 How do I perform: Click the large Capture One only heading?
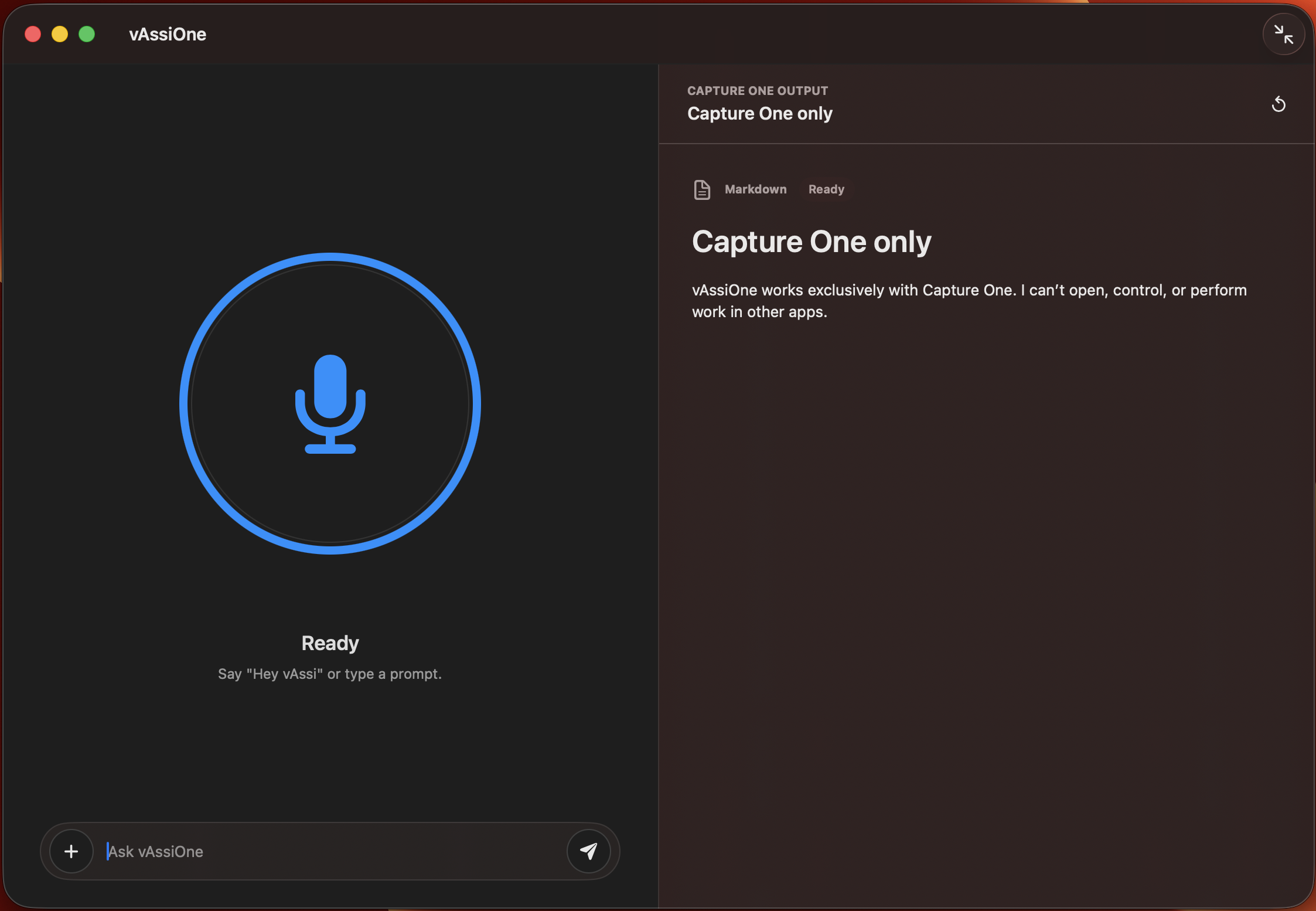(812, 242)
